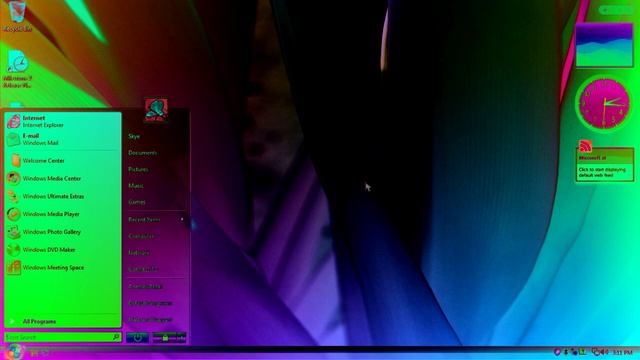
Task: Open Control Panel from Start menu
Action: 146,287
